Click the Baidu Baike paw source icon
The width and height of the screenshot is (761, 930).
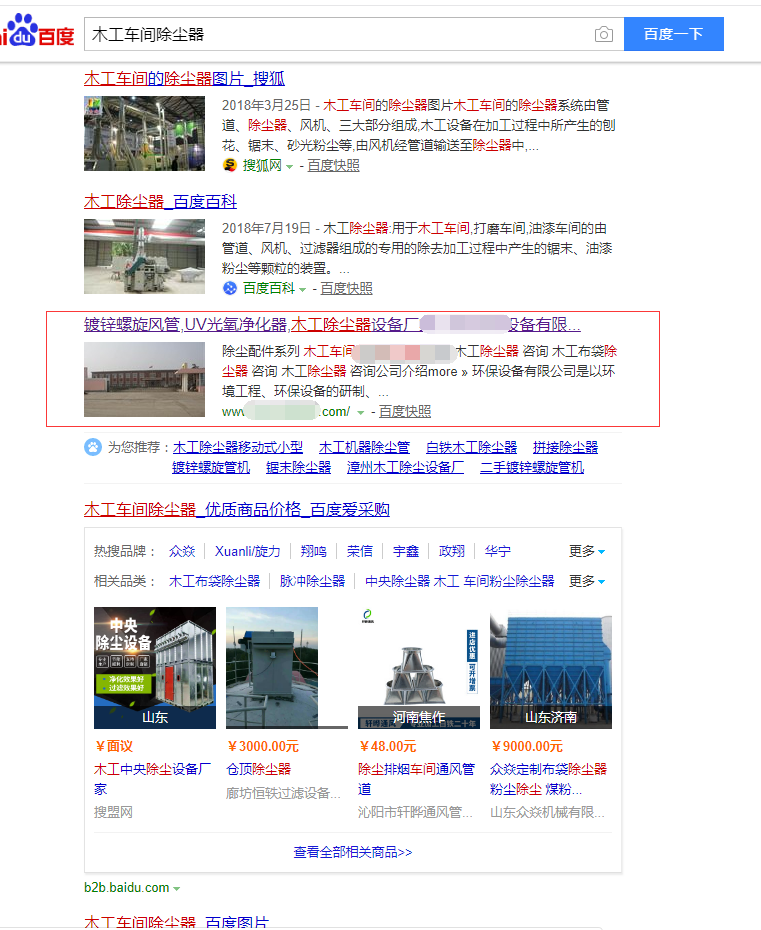click(230, 288)
